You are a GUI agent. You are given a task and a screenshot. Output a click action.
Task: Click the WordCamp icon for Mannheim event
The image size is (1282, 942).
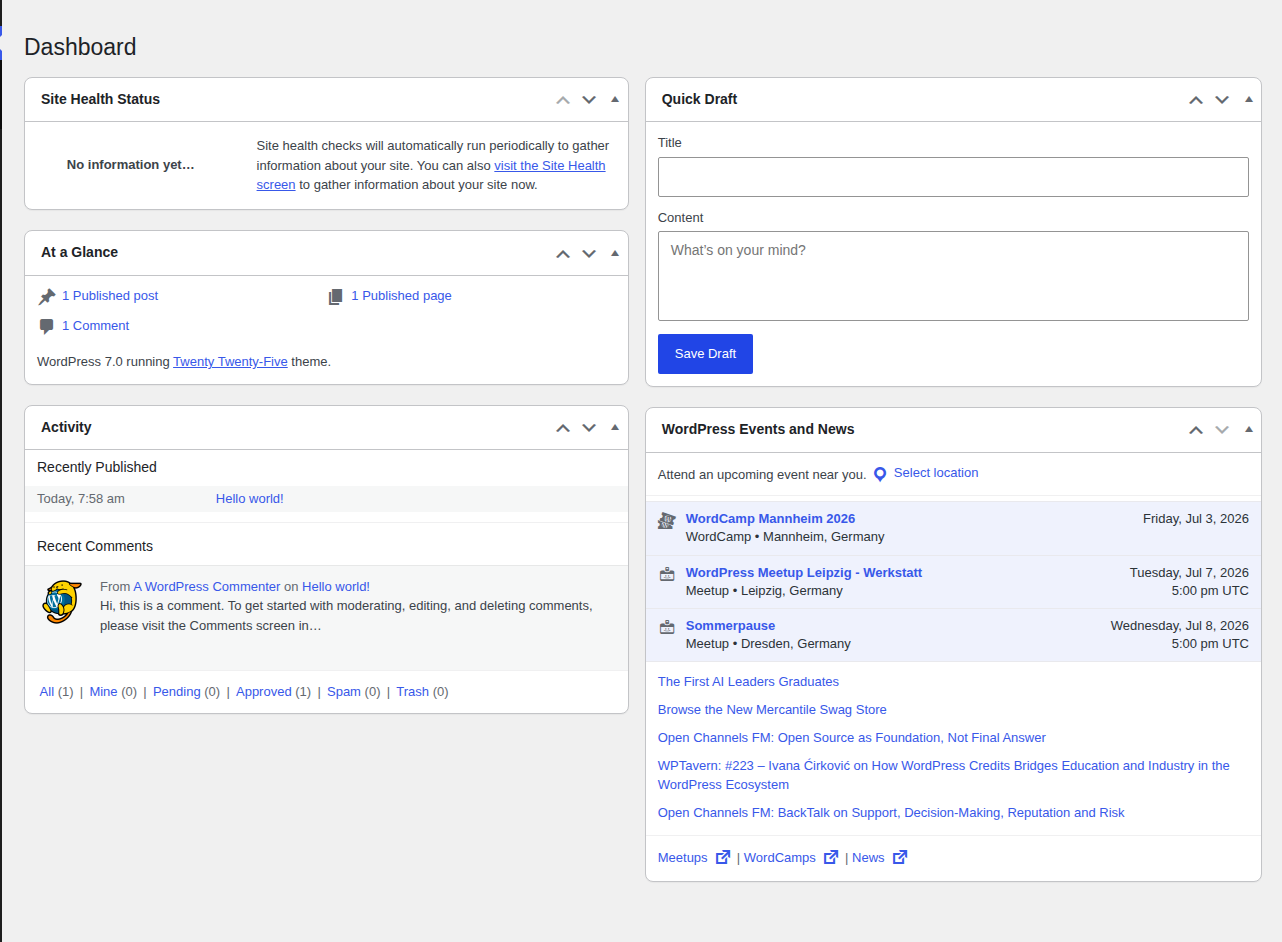(667, 521)
